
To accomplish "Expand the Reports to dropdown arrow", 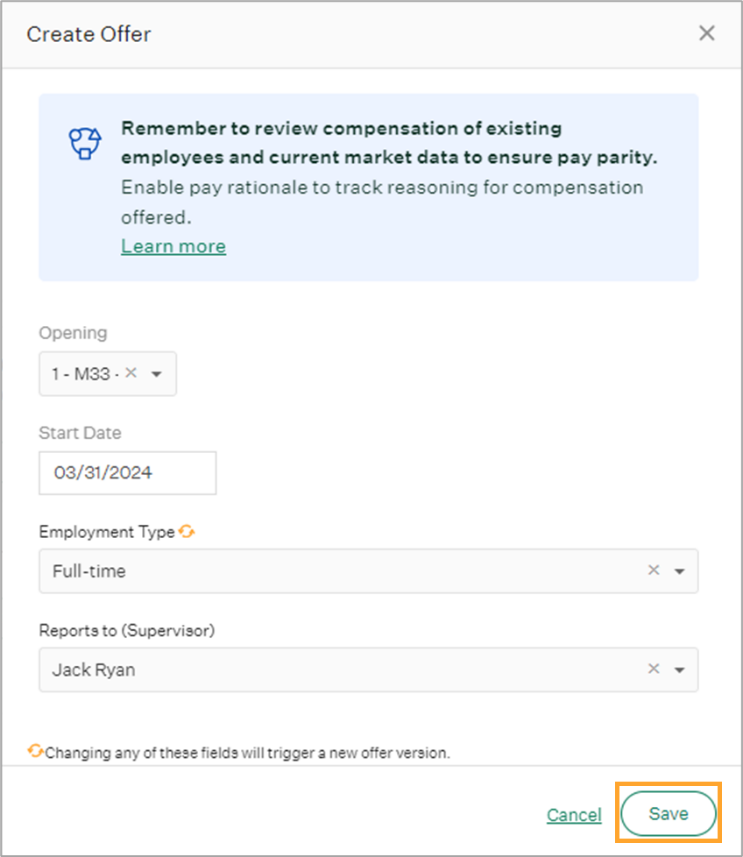I will (680, 670).
